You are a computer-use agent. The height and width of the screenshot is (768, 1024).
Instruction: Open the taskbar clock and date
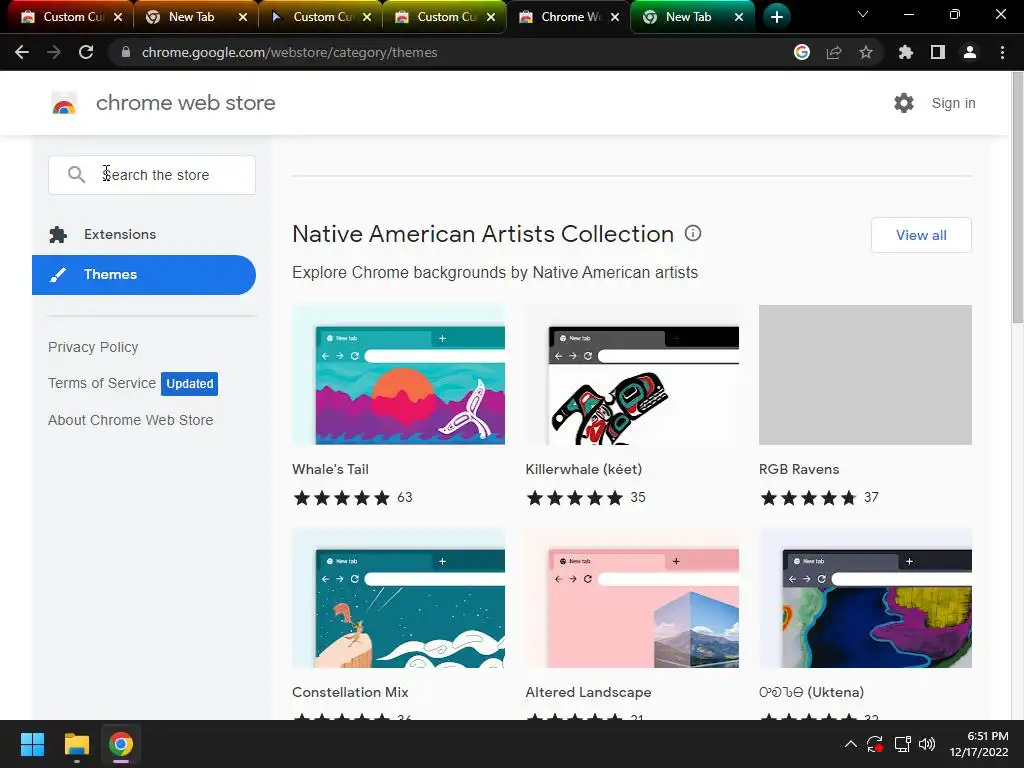979,744
